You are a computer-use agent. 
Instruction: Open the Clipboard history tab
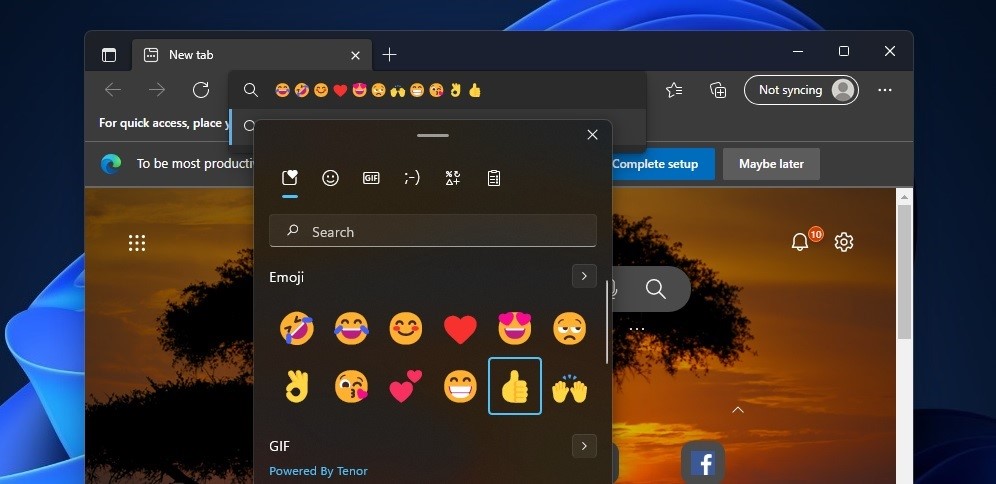point(494,178)
